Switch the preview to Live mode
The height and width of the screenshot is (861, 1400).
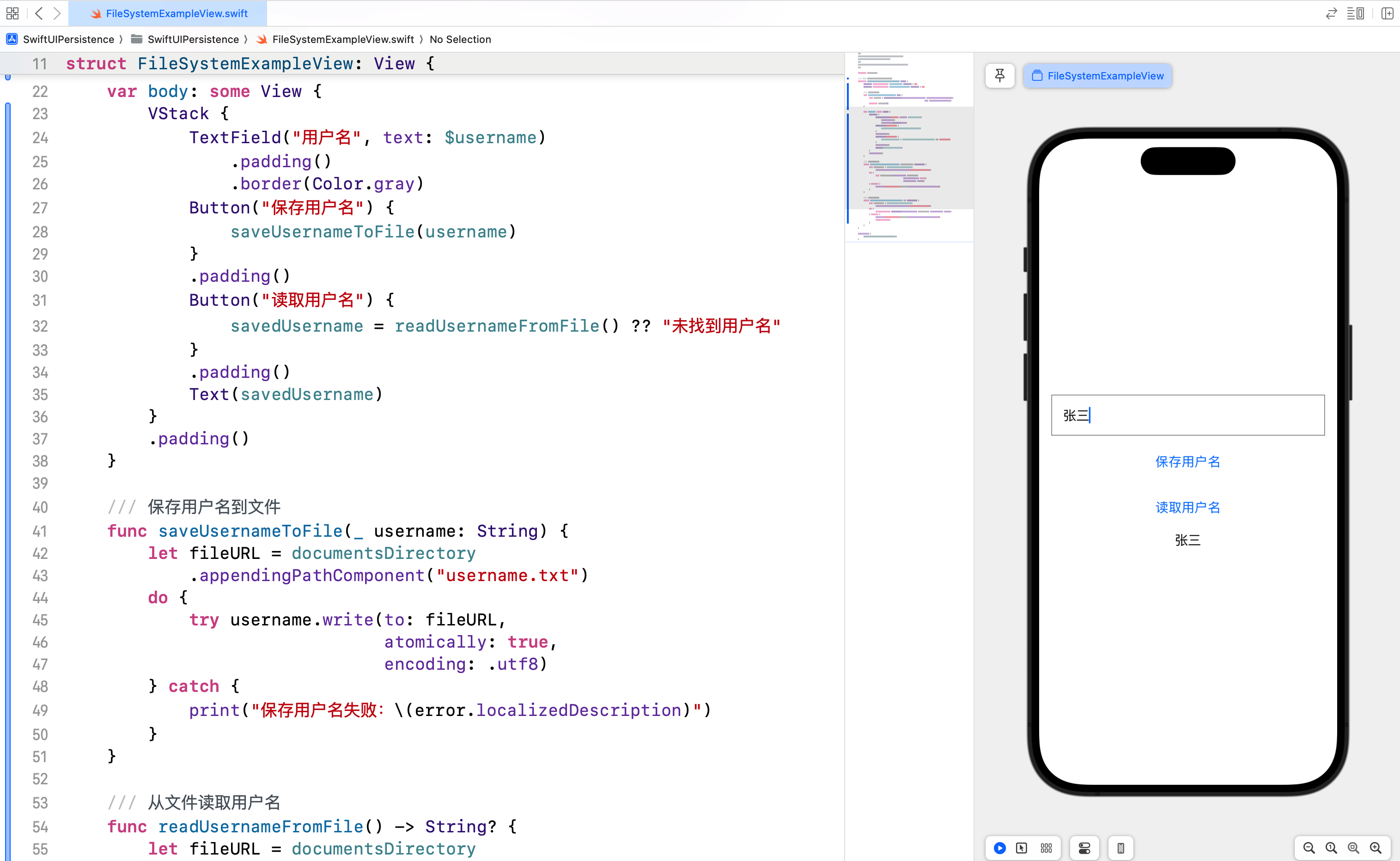pos(999,849)
